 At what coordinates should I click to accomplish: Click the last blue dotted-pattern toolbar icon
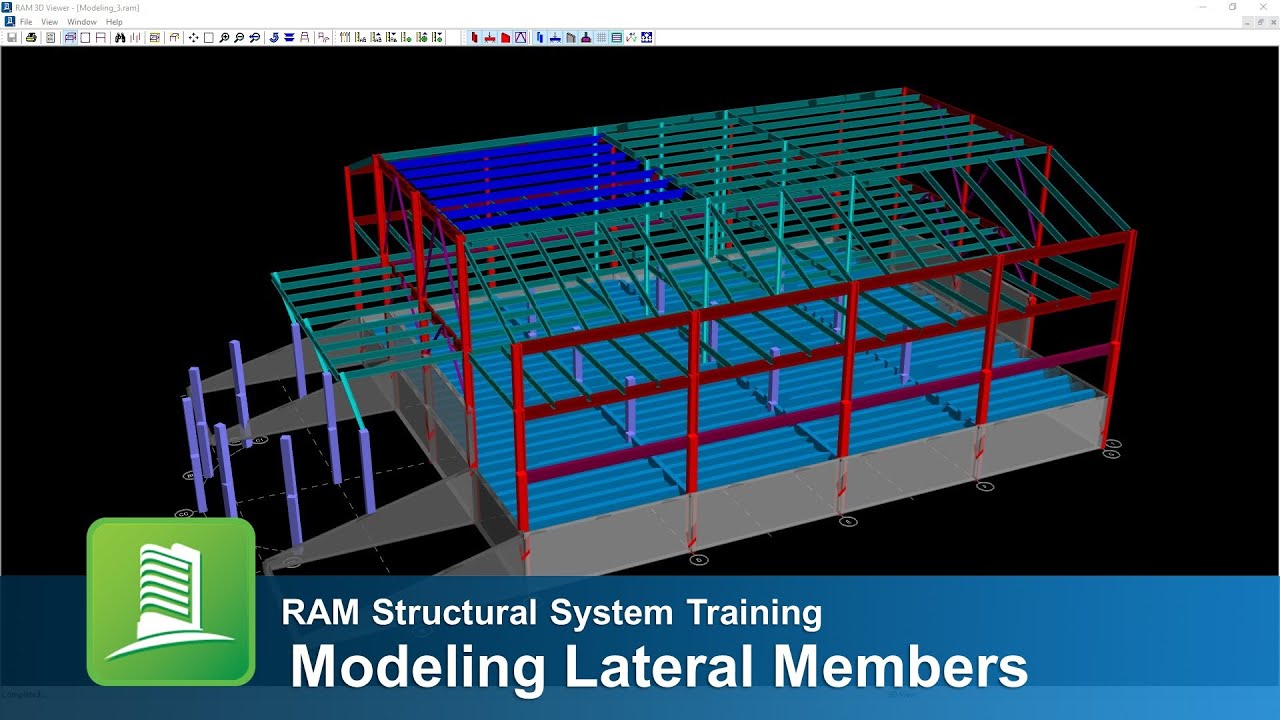(647, 38)
